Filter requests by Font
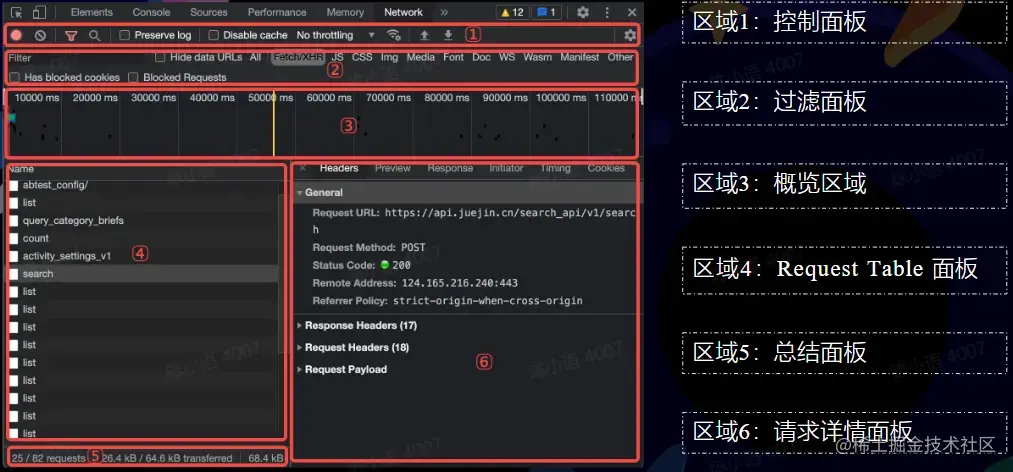 [x=454, y=57]
